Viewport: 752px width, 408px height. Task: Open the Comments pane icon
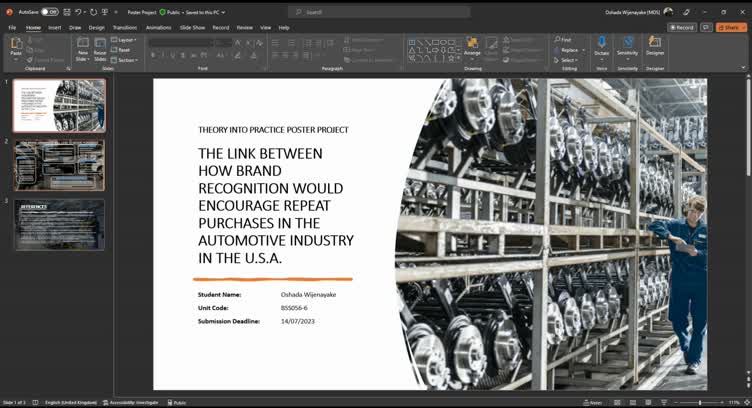click(706, 27)
